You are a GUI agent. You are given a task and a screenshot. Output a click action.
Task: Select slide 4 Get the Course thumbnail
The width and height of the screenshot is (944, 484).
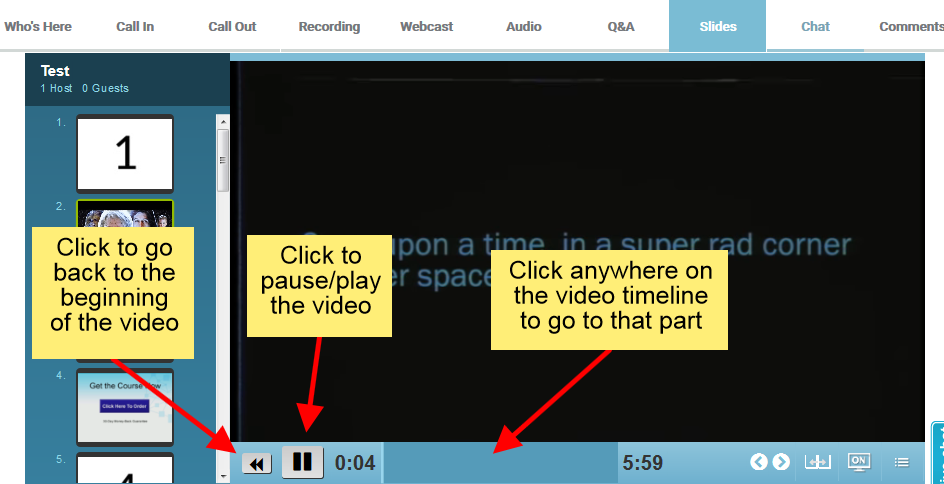pyautogui.click(x=125, y=407)
